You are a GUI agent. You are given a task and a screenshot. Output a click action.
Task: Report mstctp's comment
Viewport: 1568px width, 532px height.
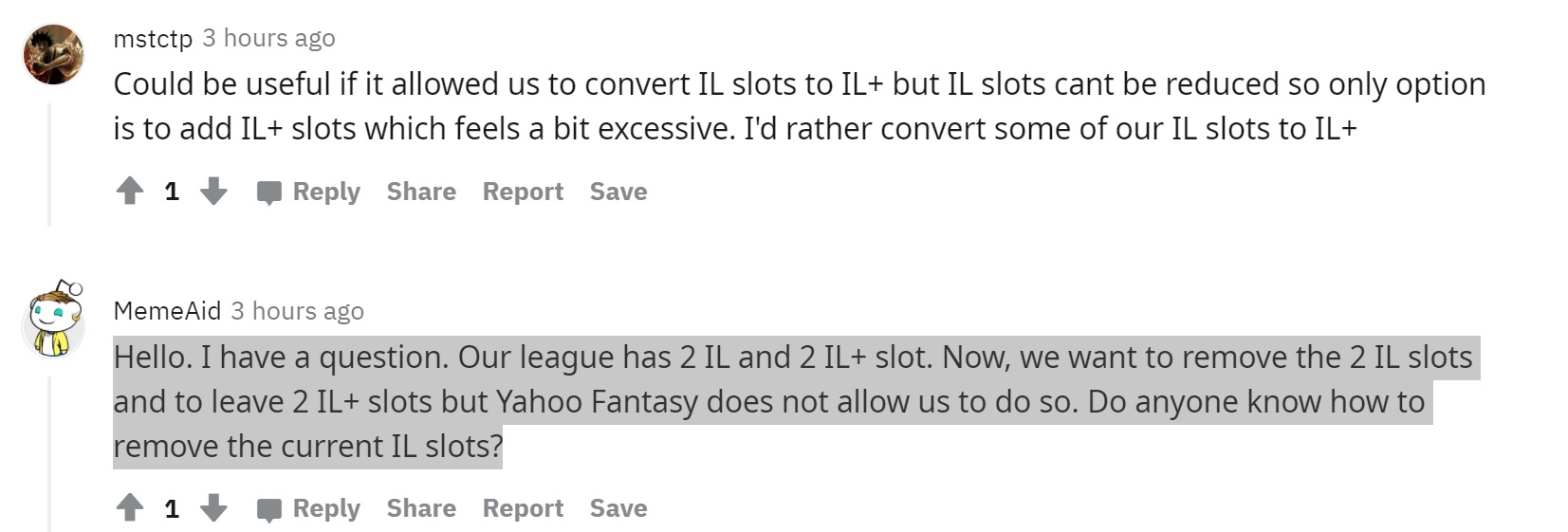523,192
